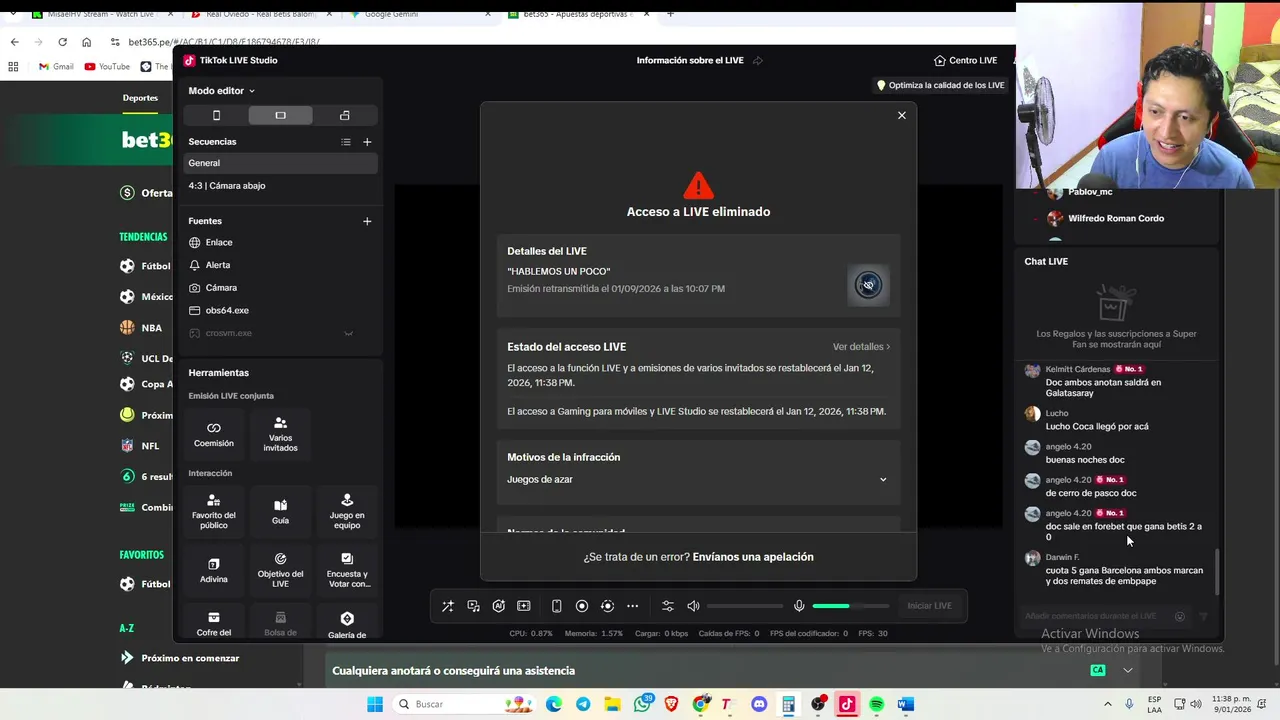
Task: Open the Objetivo del LIVE tool
Action: pos(280,570)
